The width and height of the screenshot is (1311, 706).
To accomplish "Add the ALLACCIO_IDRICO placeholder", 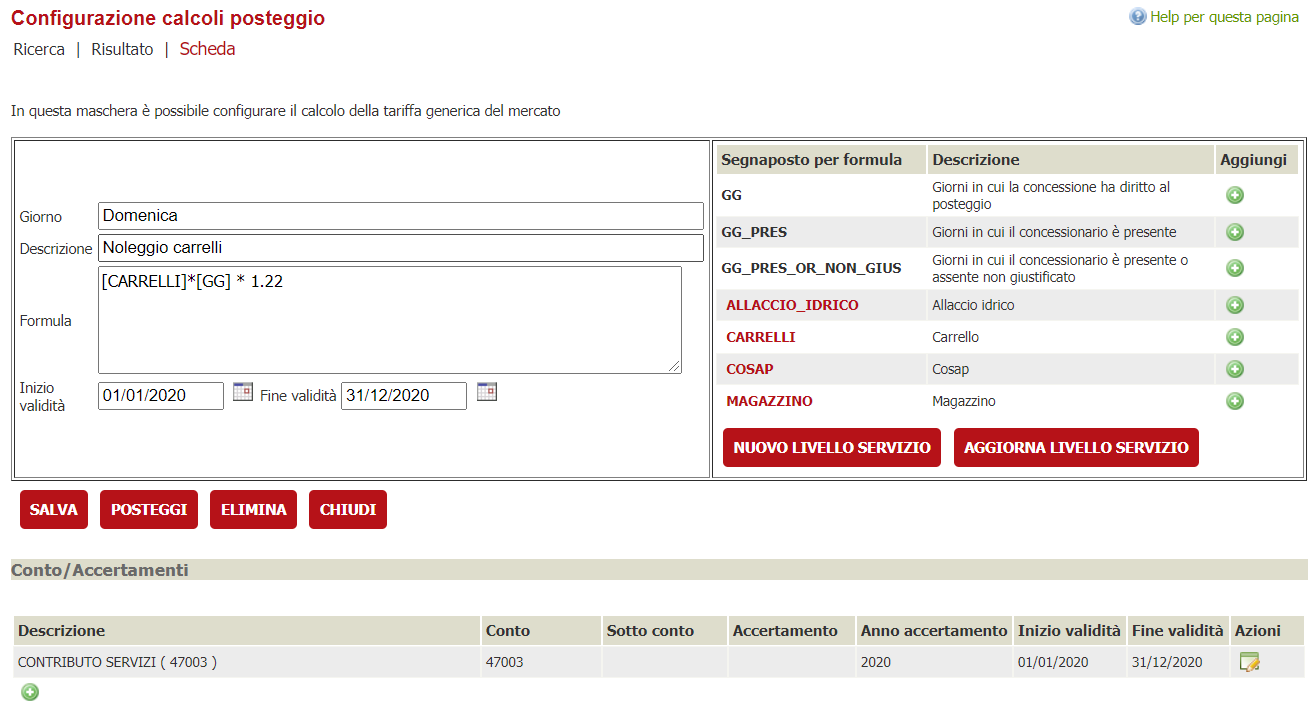I will point(1234,305).
